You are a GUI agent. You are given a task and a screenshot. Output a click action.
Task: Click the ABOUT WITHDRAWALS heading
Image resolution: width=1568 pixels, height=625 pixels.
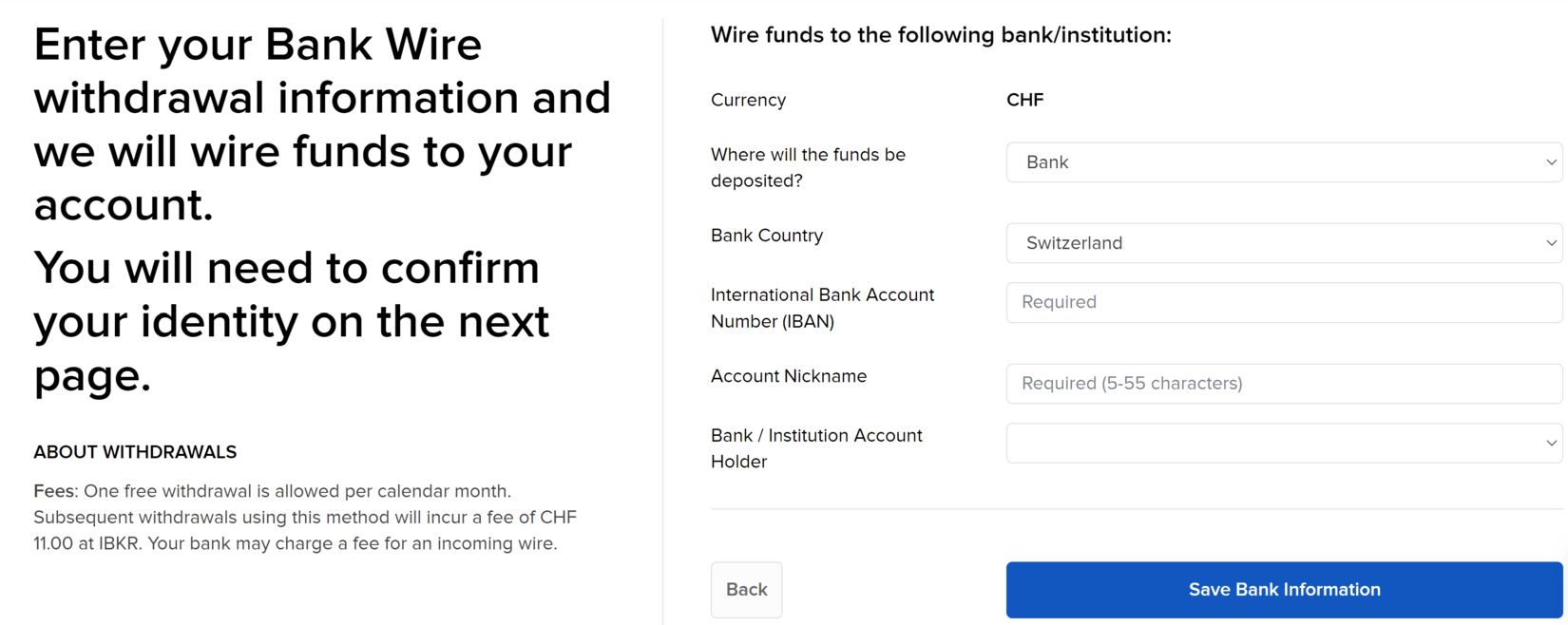point(135,452)
